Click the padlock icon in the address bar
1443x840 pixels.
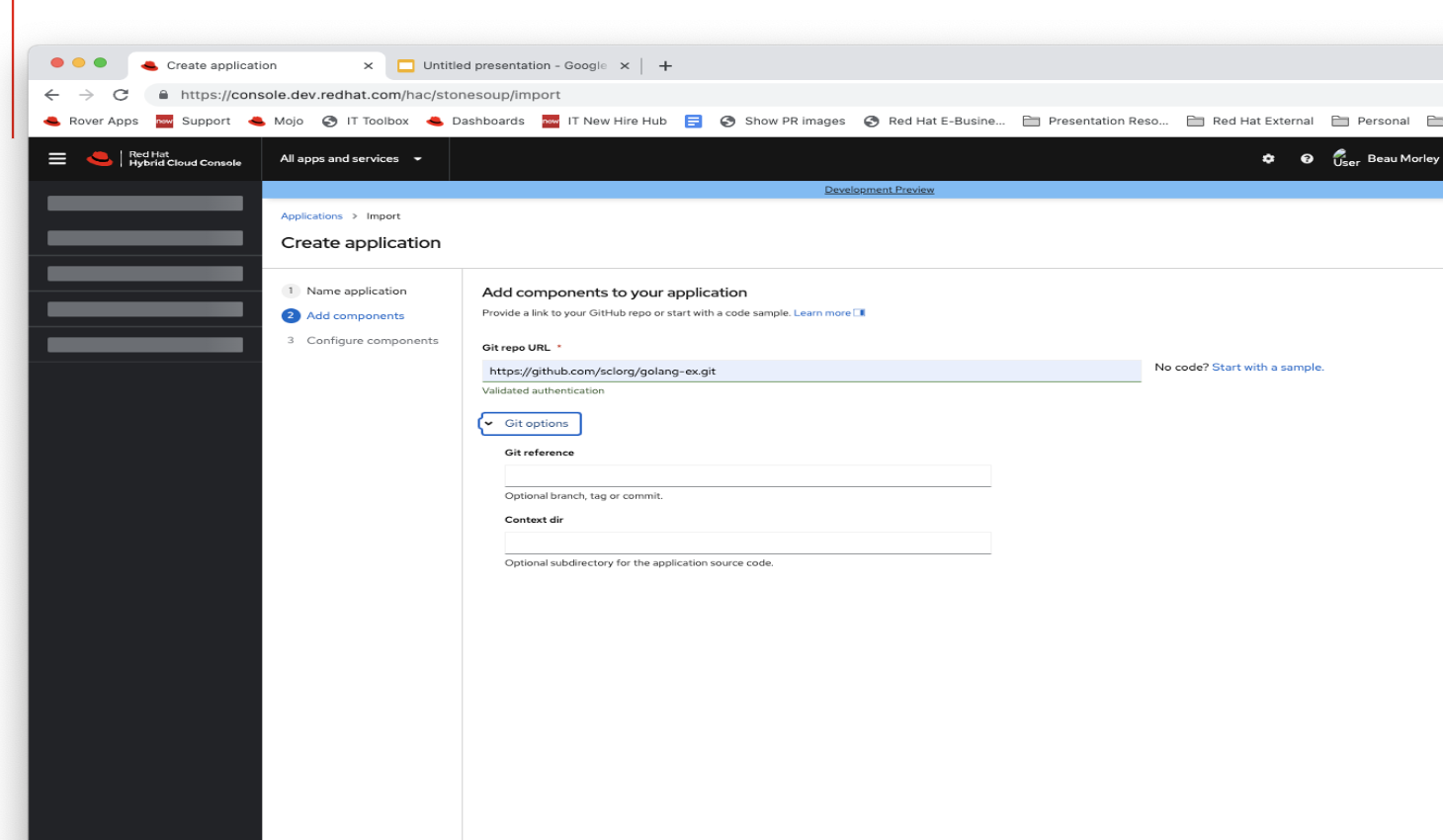click(163, 95)
